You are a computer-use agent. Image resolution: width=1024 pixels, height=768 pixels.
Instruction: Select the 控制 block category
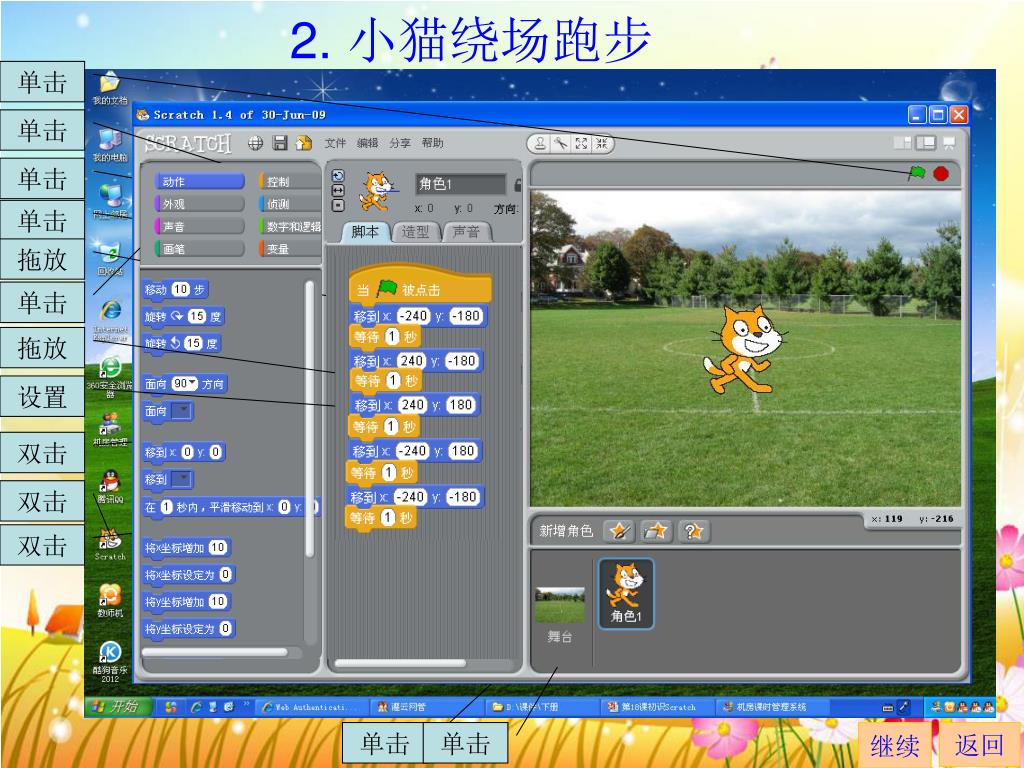tap(290, 182)
